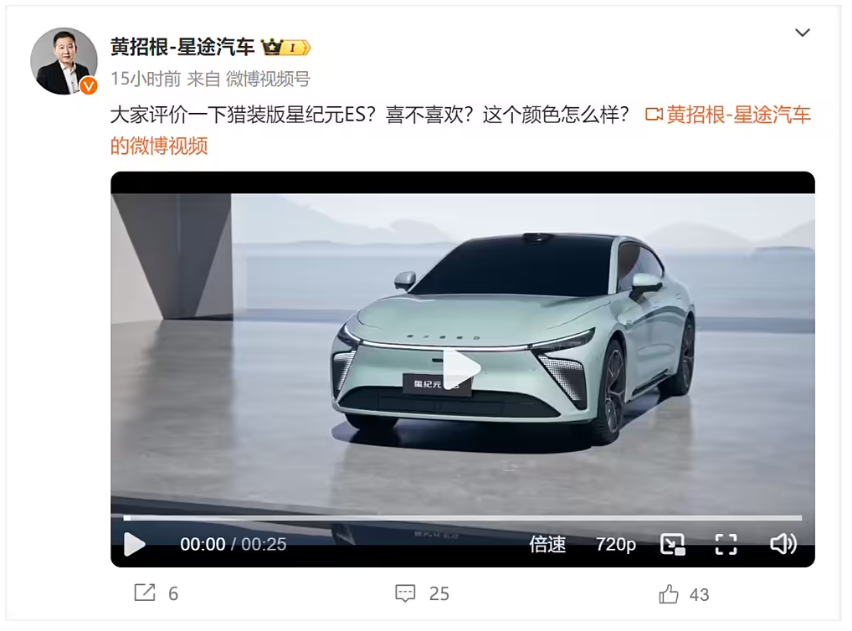Open picture-in-picture mini player icon
Image resolution: width=852 pixels, height=631 pixels.
click(673, 544)
